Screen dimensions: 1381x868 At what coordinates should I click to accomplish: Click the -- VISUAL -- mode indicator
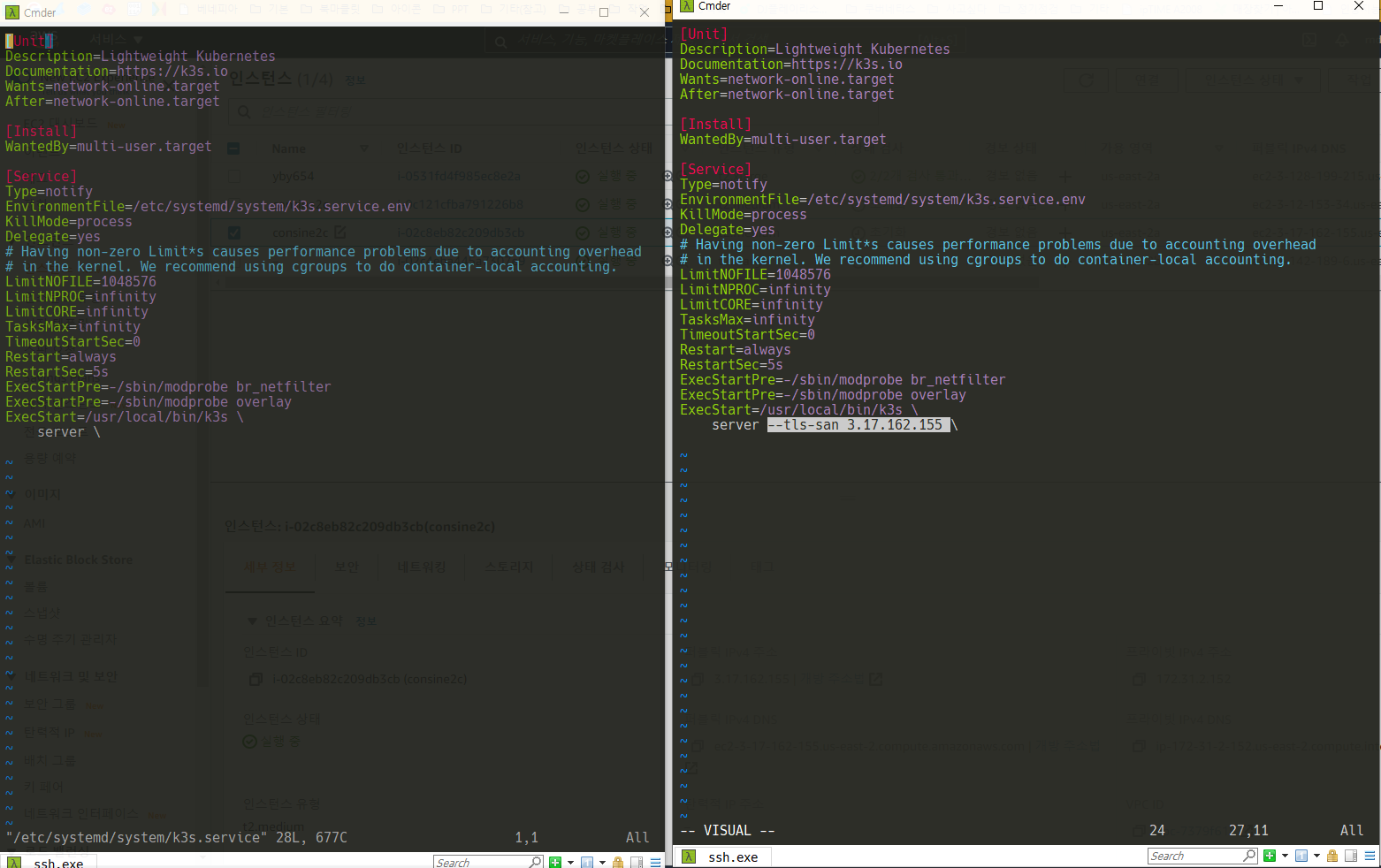(727, 831)
